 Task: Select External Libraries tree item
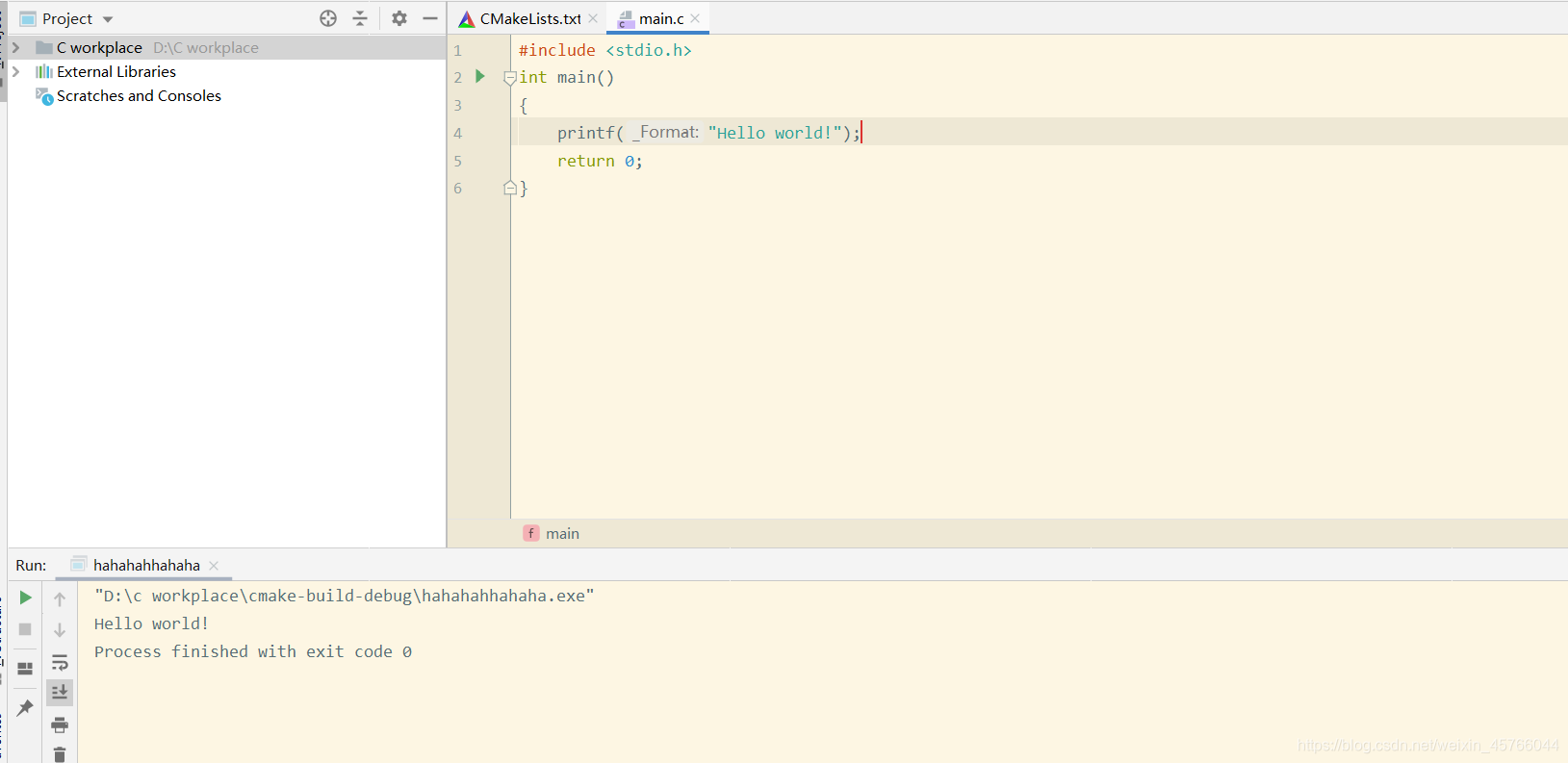coord(116,72)
